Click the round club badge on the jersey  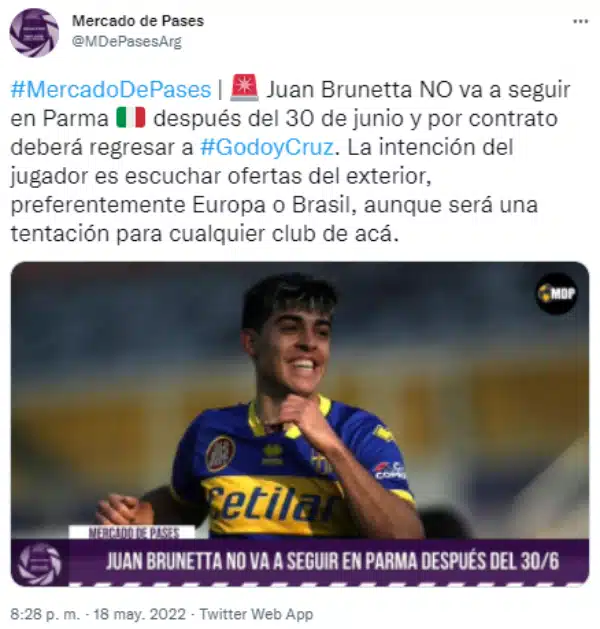[221, 453]
